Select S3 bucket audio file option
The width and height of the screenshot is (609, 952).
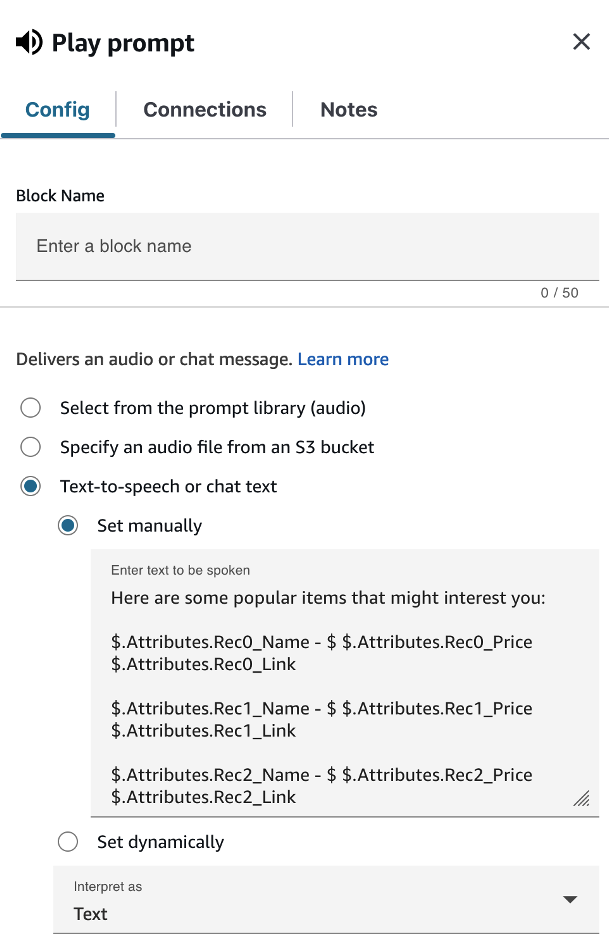click(x=31, y=447)
